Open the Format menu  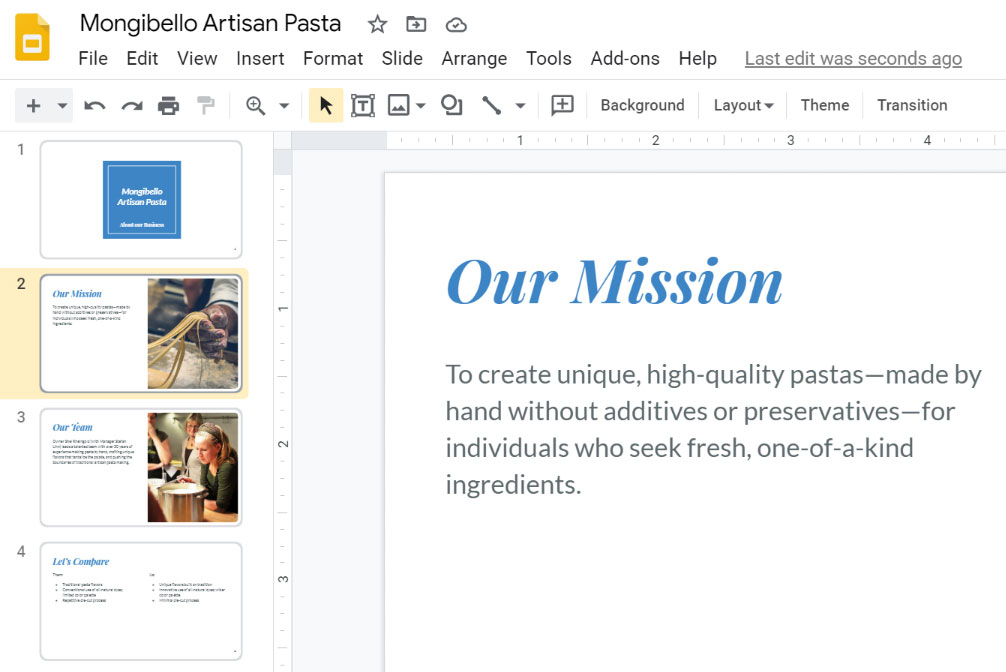333,58
